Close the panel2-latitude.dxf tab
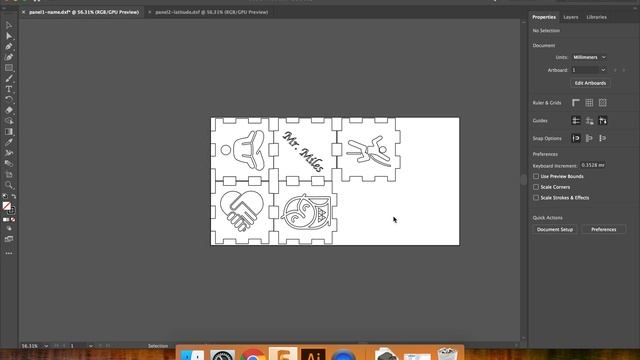The width and height of the screenshot is (640, 360). click(150, 12)
